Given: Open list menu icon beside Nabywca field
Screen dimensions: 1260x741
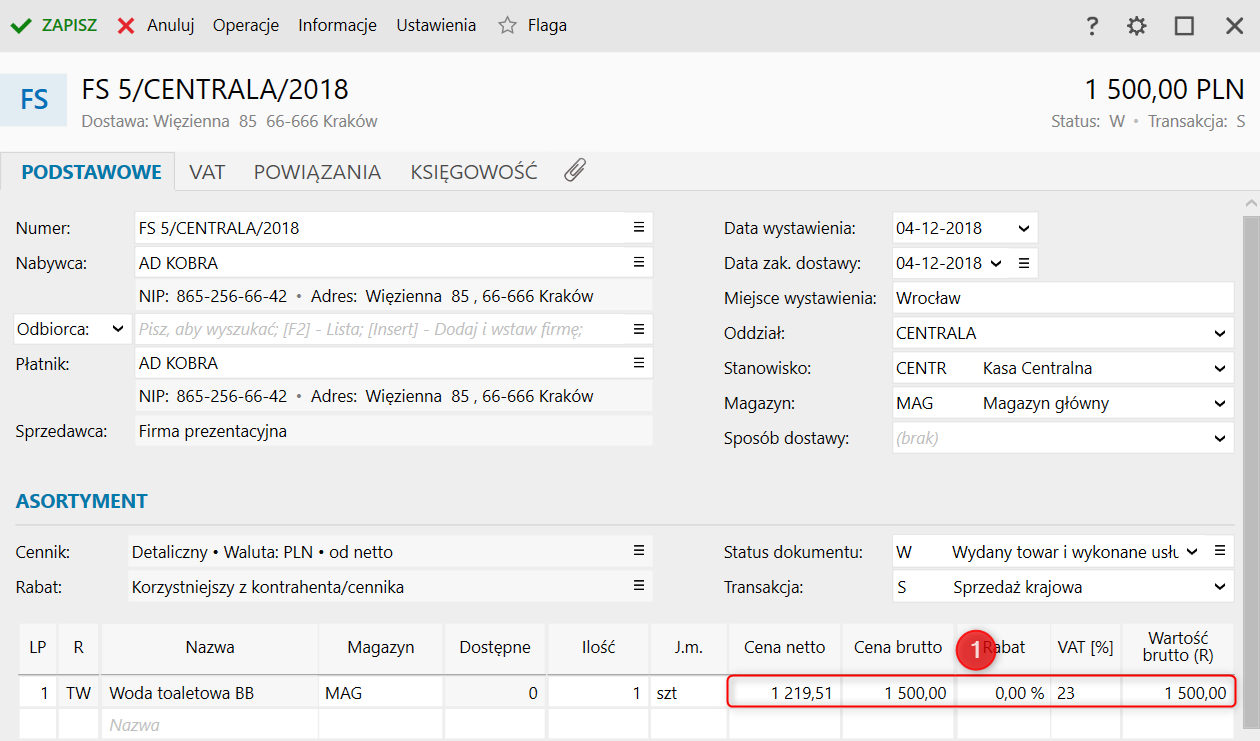Looking at the screenshot, I should click(x=639, y=263).
